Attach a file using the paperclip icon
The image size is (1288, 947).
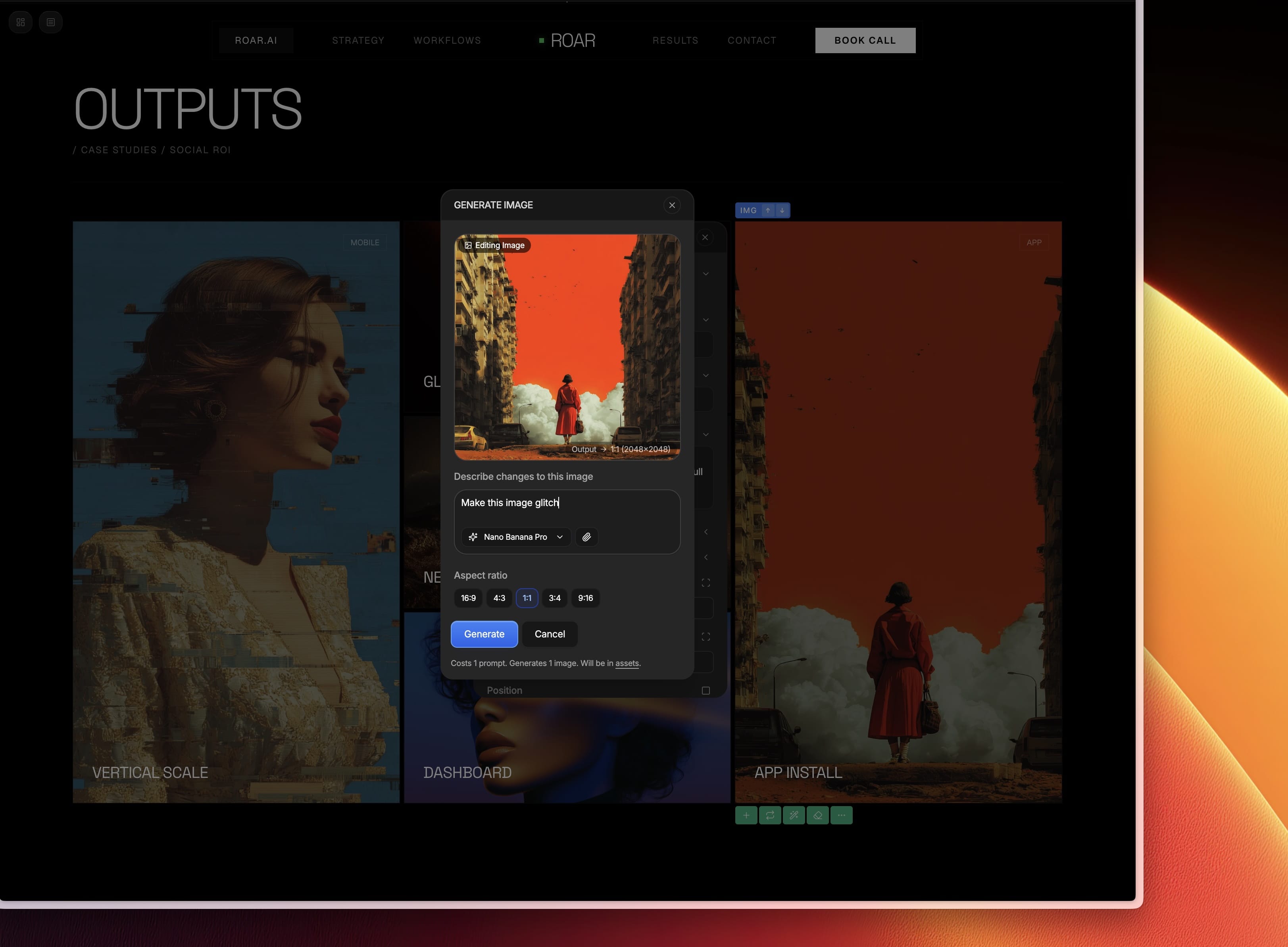[586, 537]
